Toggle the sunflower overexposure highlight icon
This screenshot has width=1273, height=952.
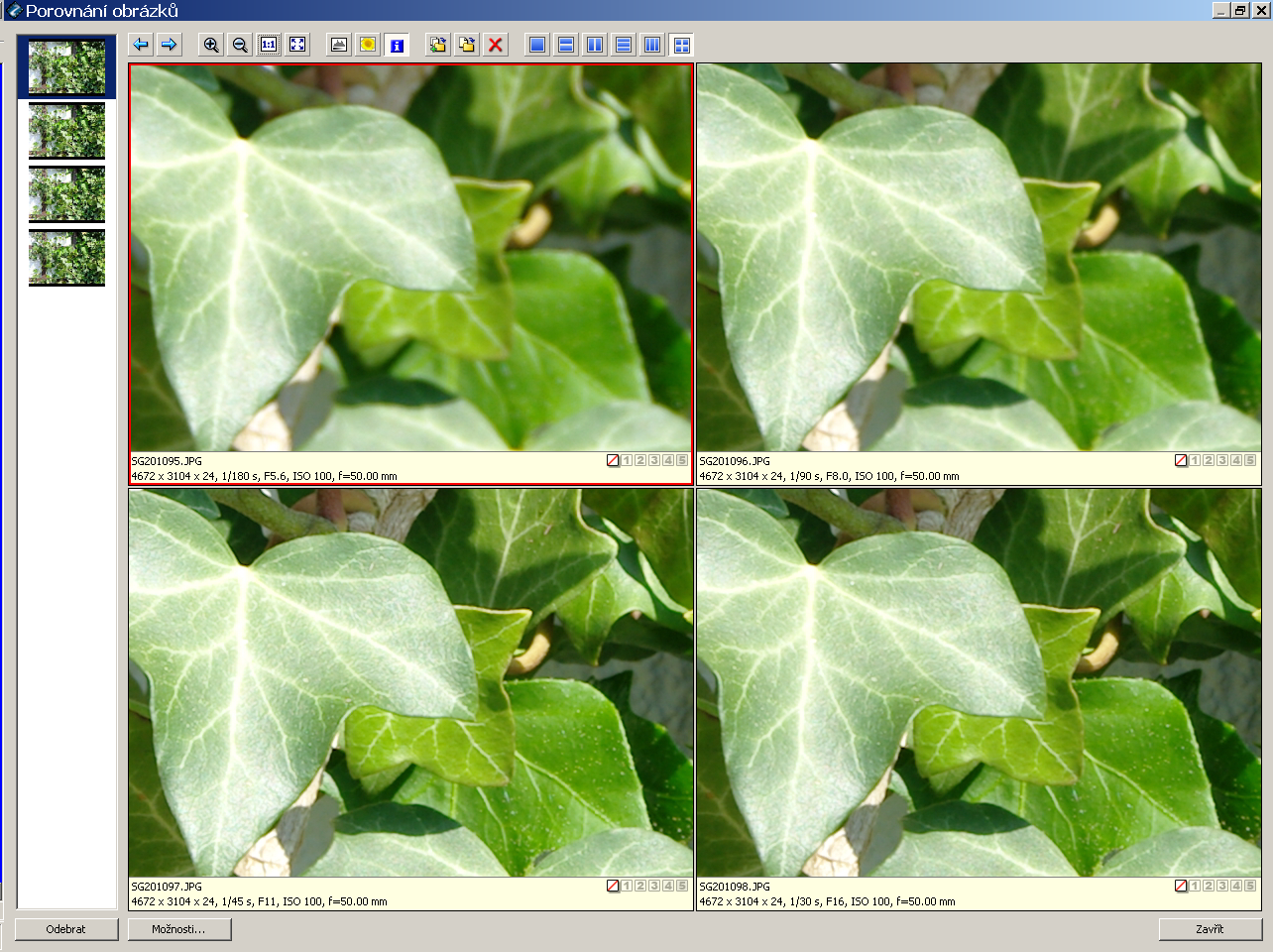(x=368, y=45)
